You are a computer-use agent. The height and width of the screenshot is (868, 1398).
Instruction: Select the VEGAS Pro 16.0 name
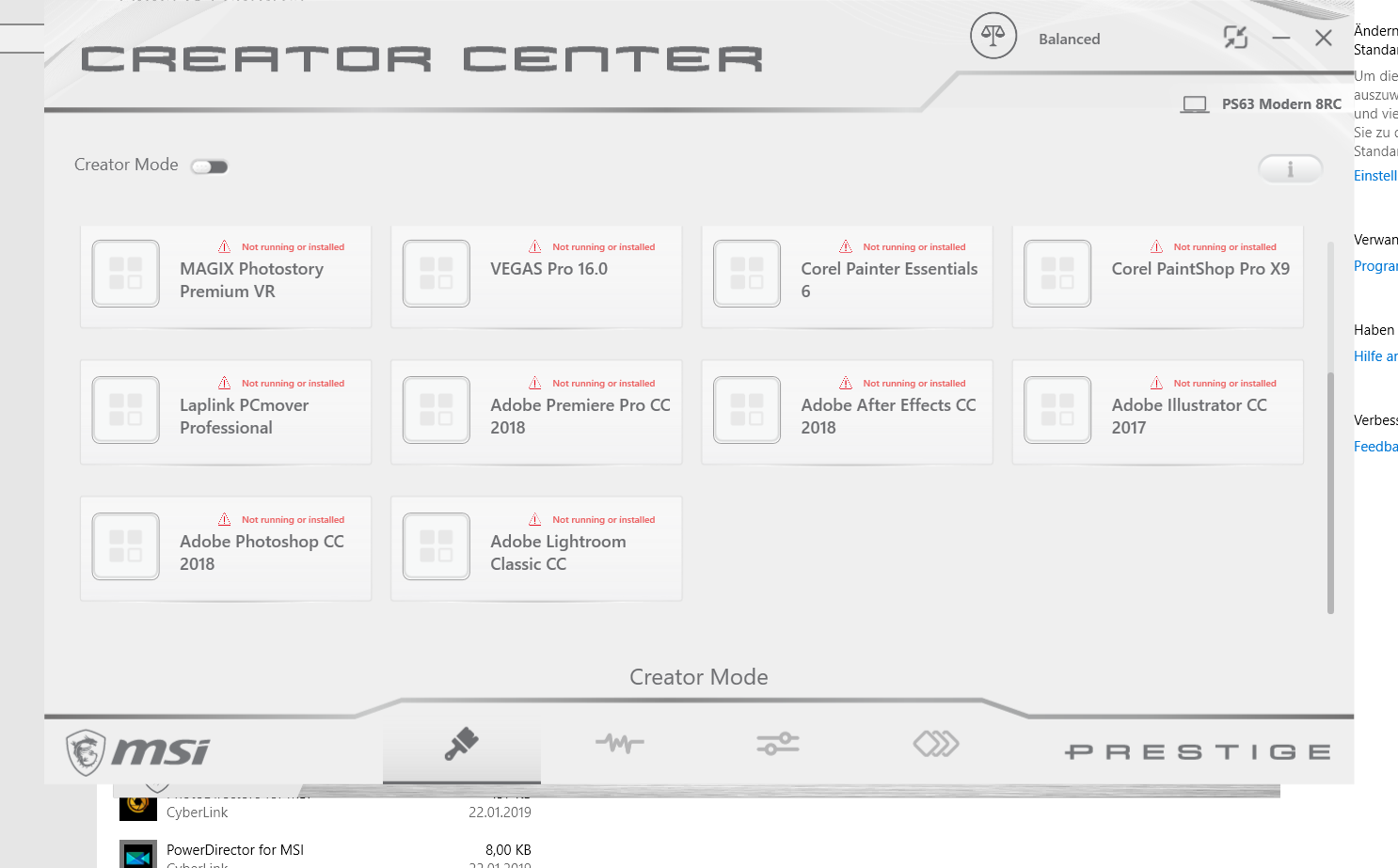pos(548,269)
